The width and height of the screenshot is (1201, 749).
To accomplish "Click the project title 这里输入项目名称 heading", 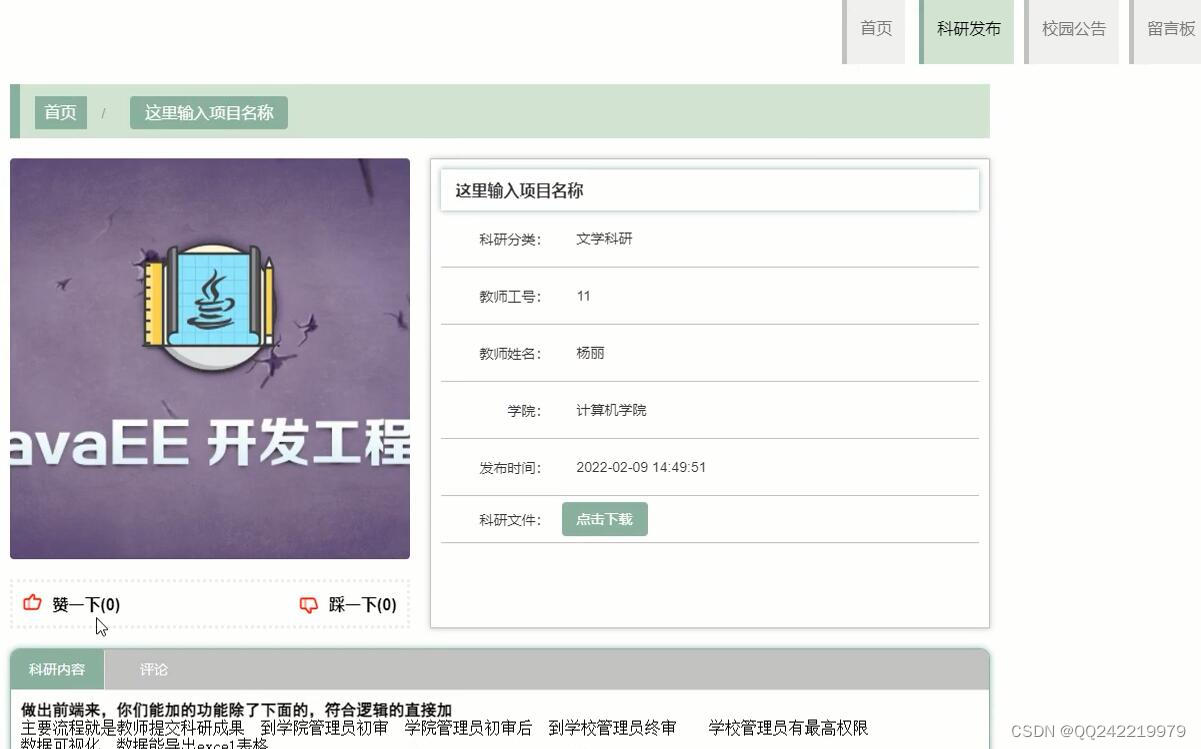I will tap(520, 191).
